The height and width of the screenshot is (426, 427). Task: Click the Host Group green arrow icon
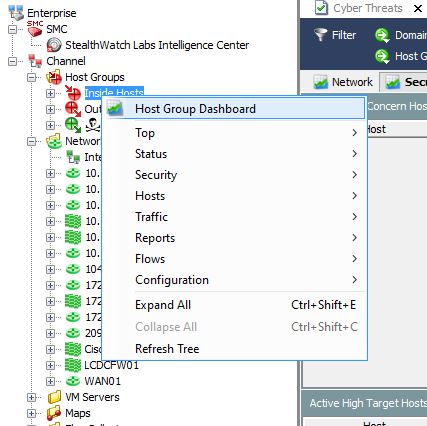(382, 56)
